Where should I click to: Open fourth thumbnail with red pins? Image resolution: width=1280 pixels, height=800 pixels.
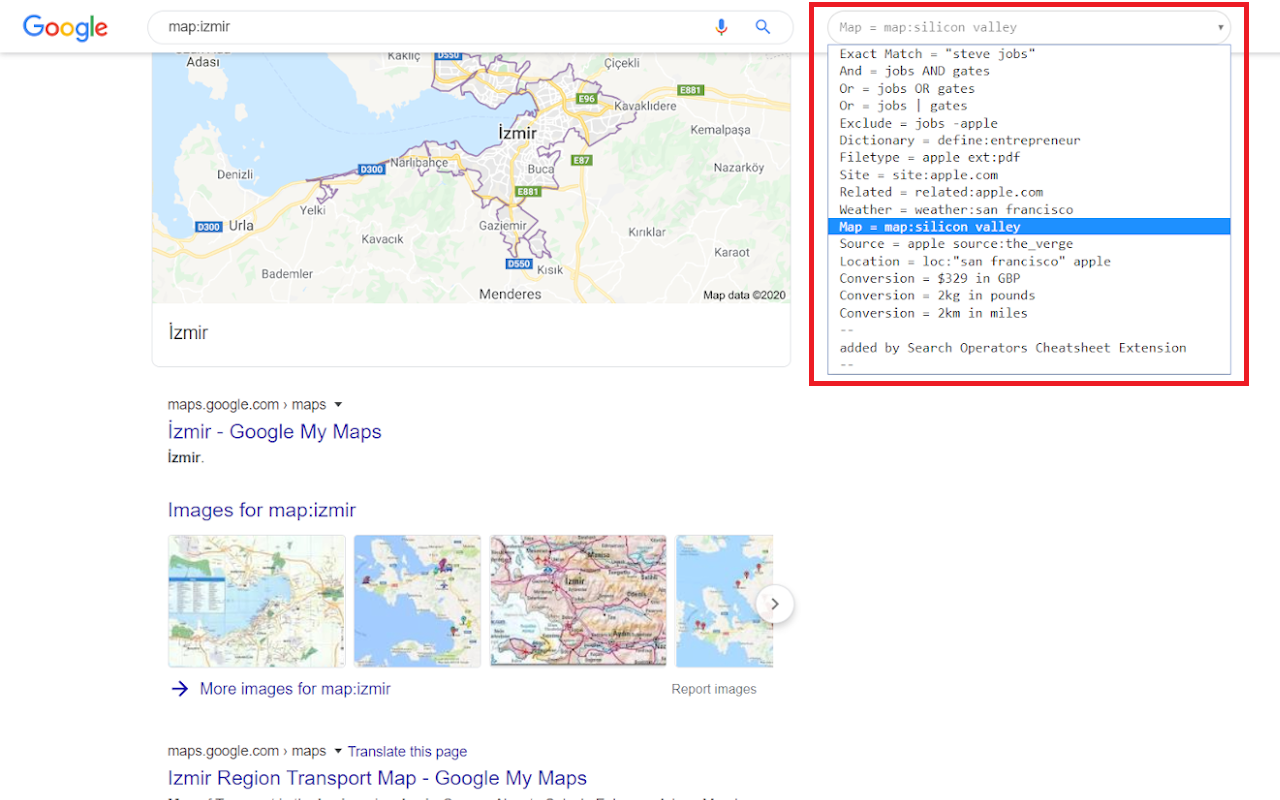(724, 601)
